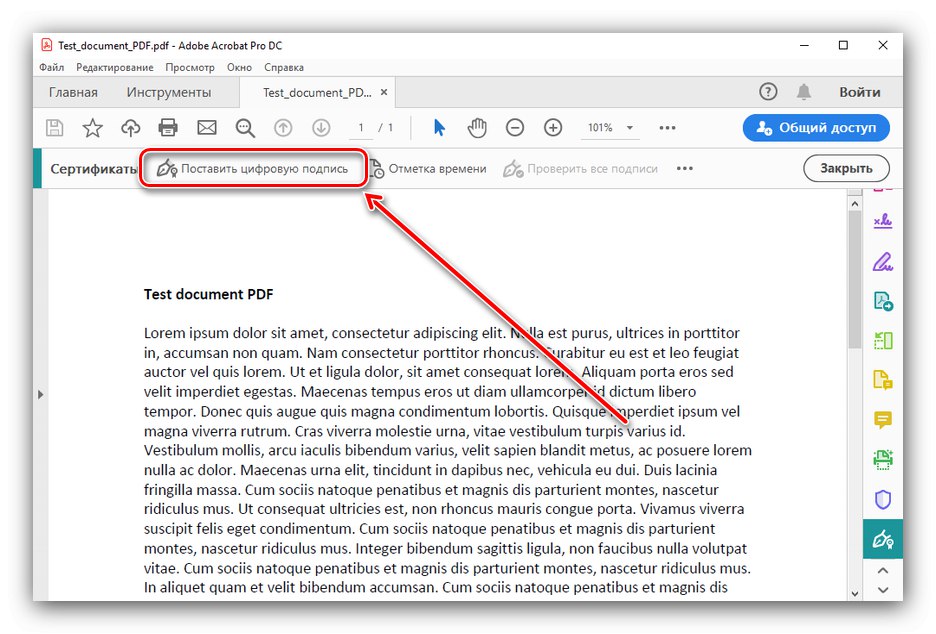Image resolution: width=936 pixels, height=634 pixels.
Task: Open Organize Pages tool in sidebar
Action: 883,340
